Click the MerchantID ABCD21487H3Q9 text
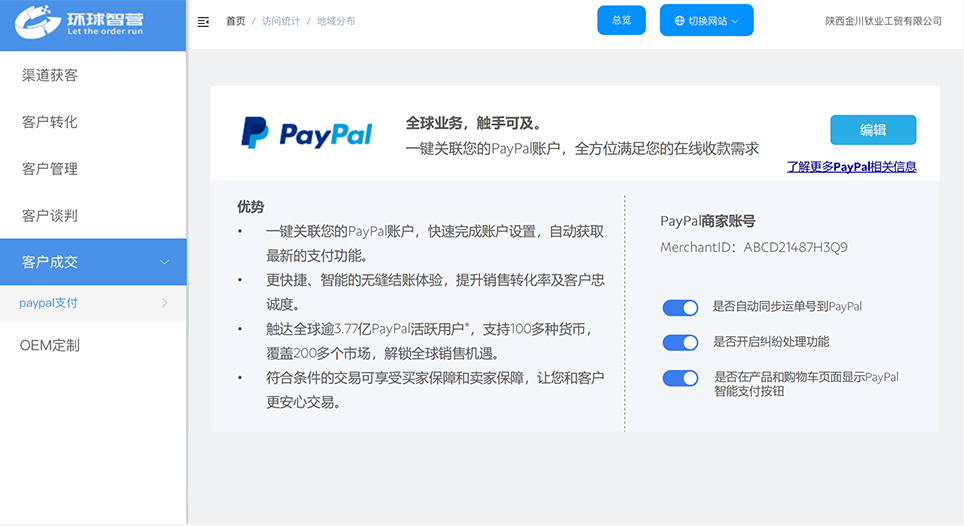964x526 pixels. click(x=754, y=247)
